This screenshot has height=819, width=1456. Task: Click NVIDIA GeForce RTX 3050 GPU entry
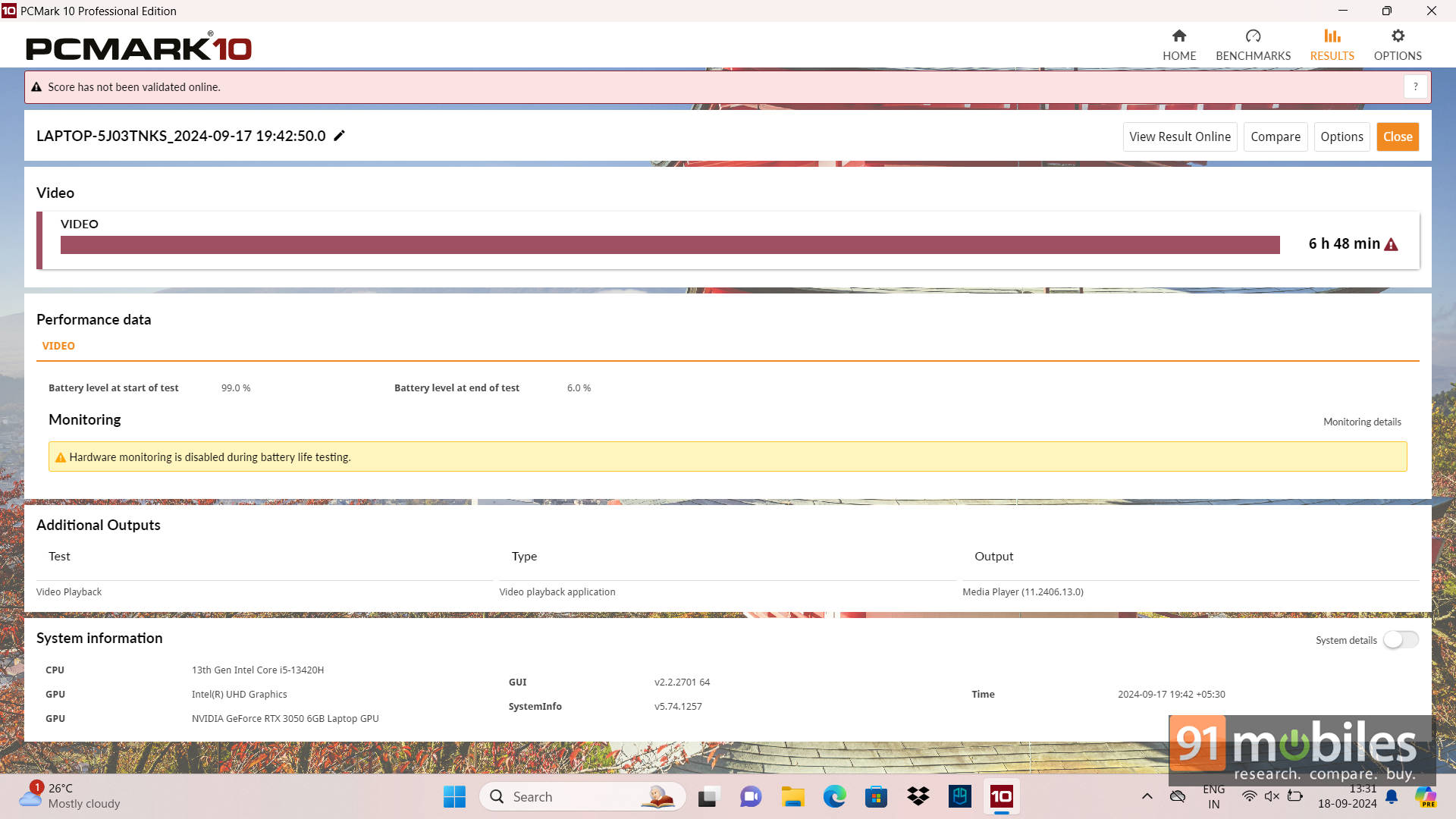coord(285,718)
